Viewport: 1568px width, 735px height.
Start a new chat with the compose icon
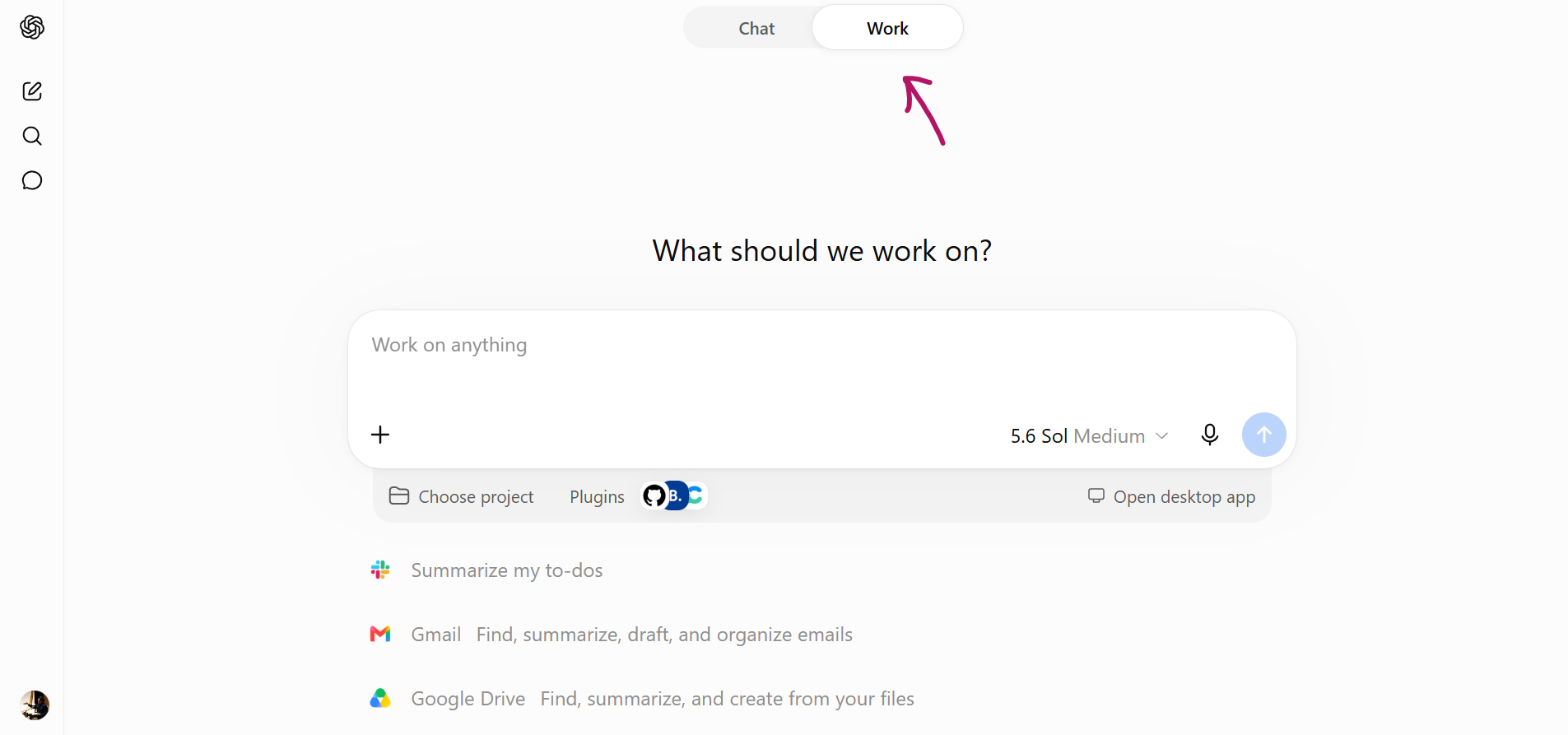pyautogui.click(x=32, y=91)
